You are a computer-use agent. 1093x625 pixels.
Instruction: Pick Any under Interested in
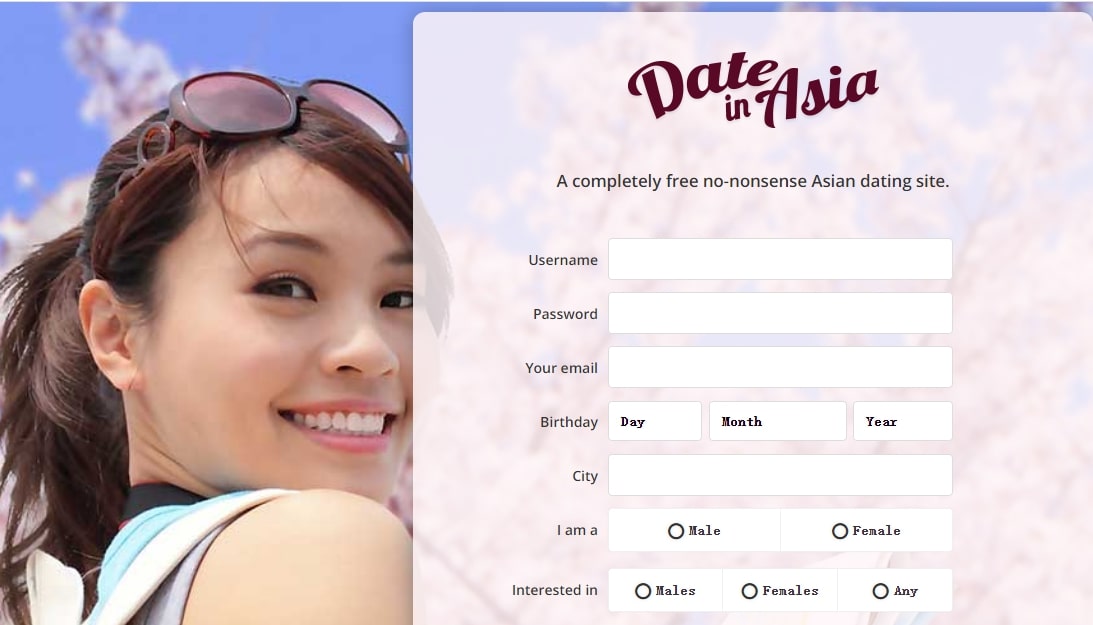click(895, 591)
